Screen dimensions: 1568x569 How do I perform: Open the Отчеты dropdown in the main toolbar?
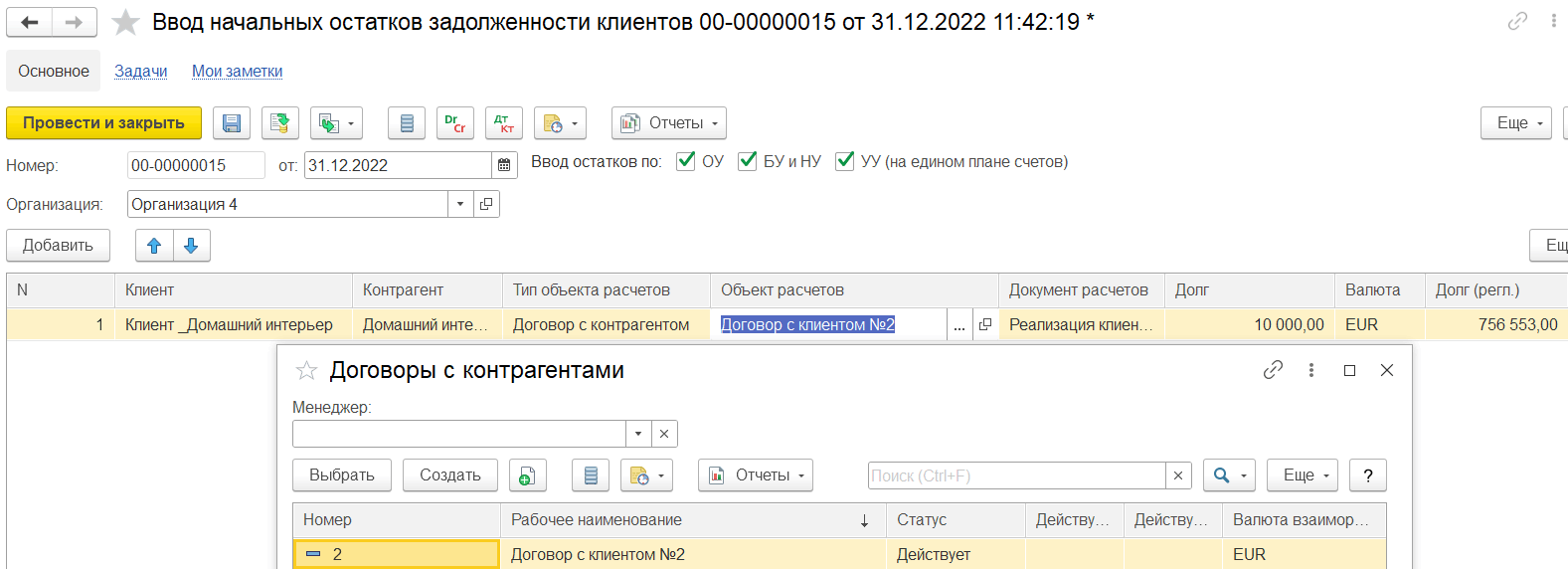669,123
